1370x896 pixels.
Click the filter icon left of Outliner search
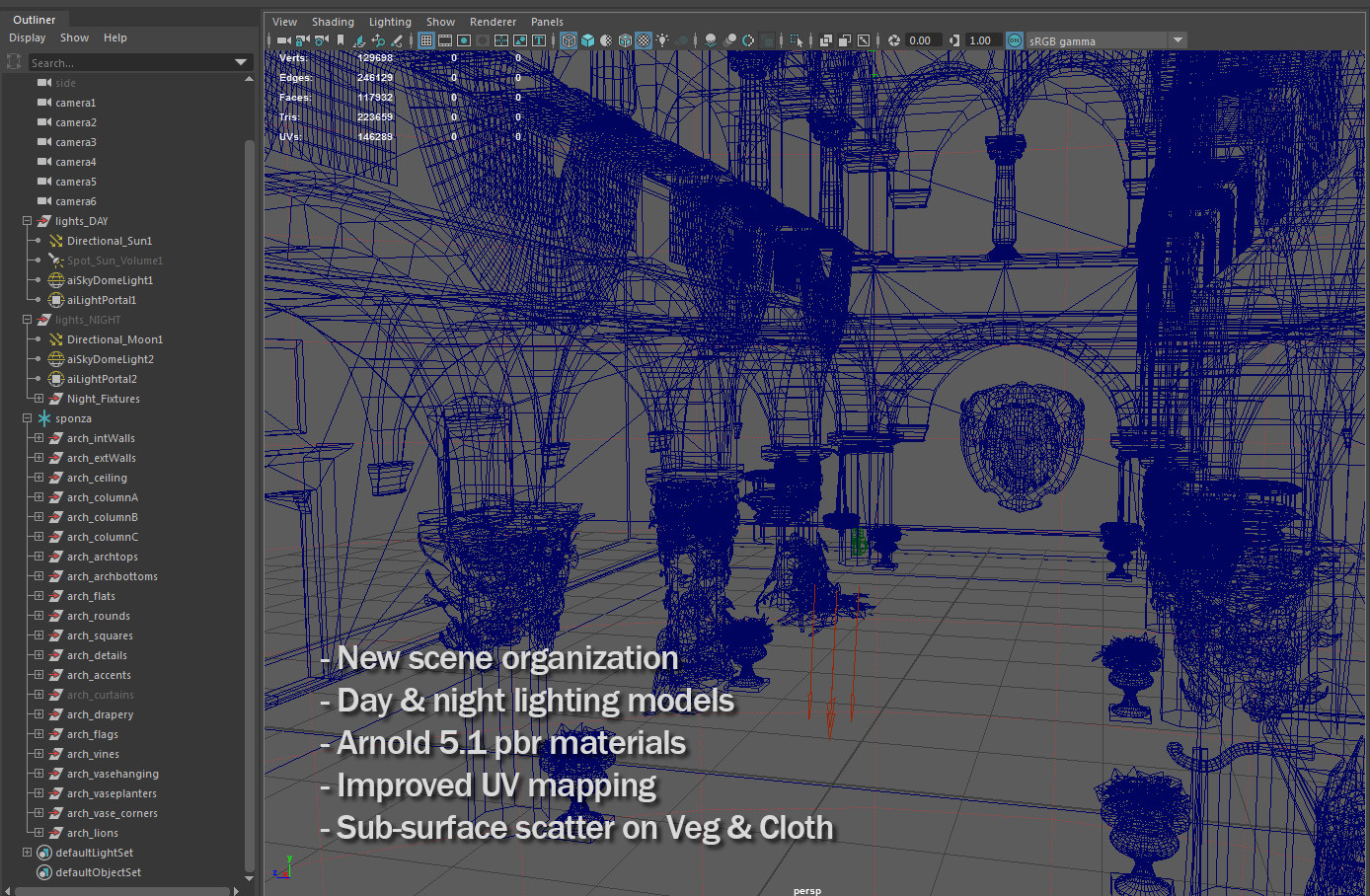14,62
